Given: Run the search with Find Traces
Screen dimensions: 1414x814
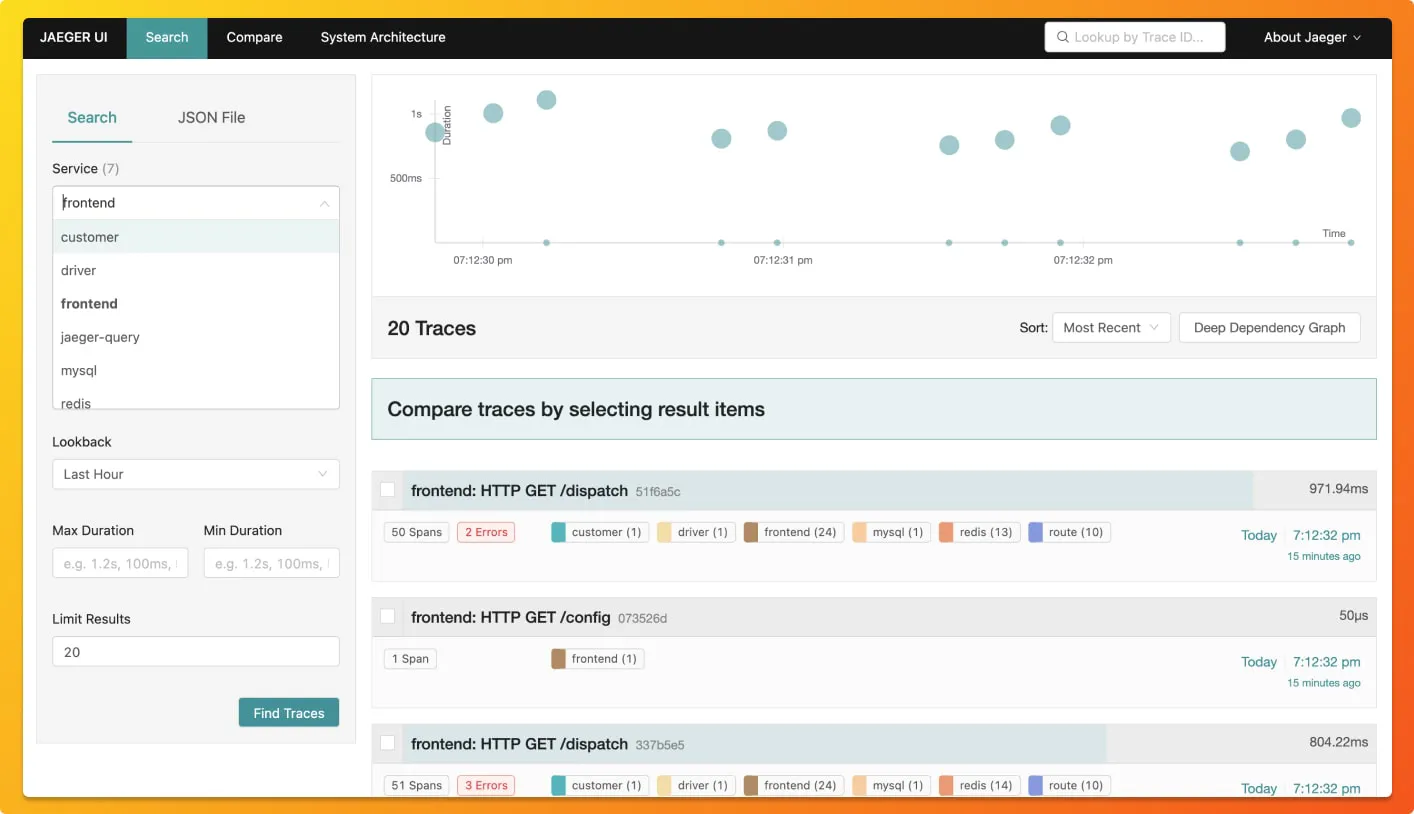Looking at the screenshot, I should pyautogui.click(x=289, y=713).
